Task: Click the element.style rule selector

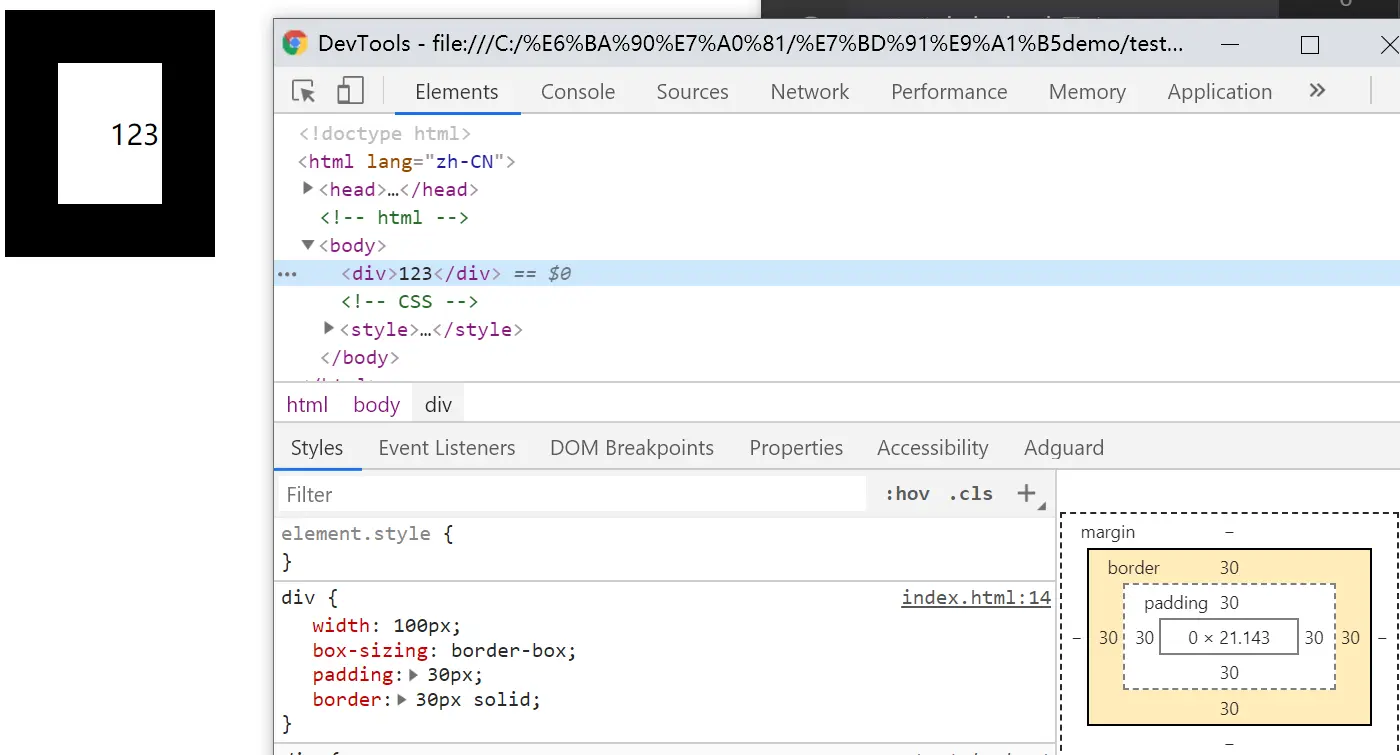Action: tap(356, 534)
